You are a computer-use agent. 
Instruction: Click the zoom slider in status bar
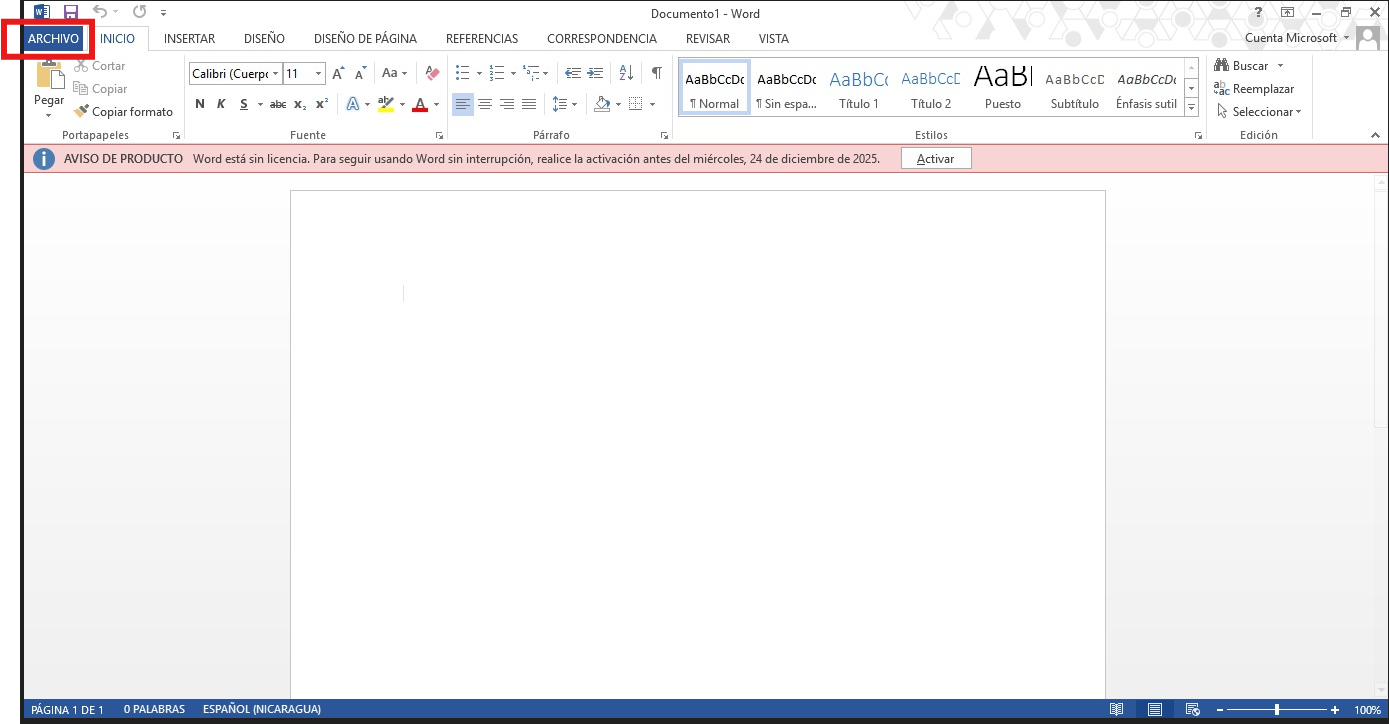click(1277, 710)
